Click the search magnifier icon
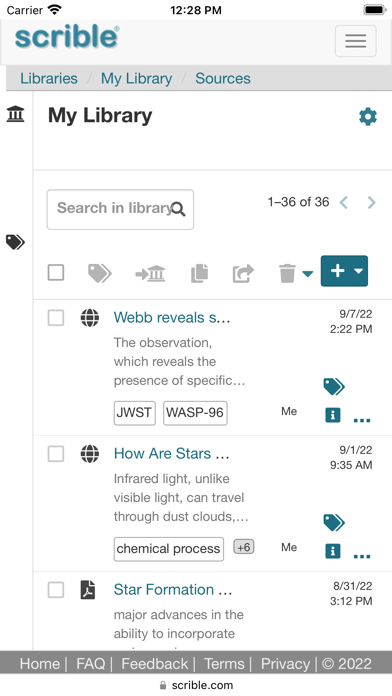The image size is (392, 696). [178, 209]
